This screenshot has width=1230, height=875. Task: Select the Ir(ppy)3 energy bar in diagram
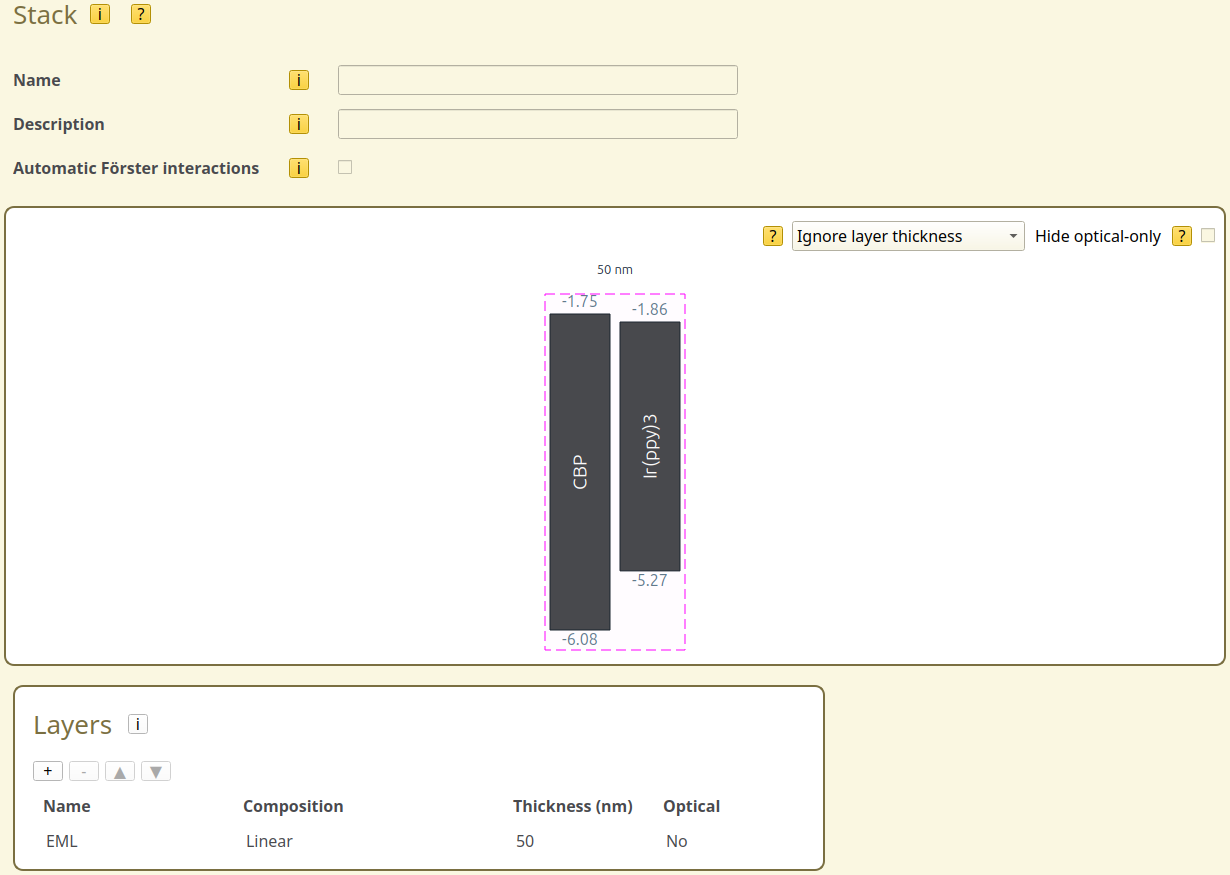pyautogui.click(x=650, y=446)
